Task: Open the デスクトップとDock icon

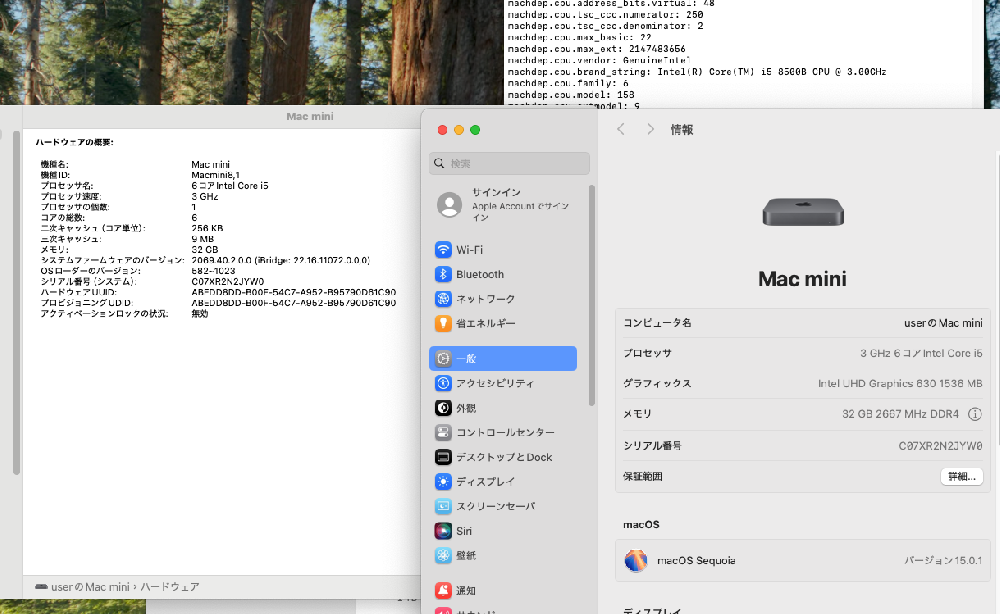Action: pos(443,457)
